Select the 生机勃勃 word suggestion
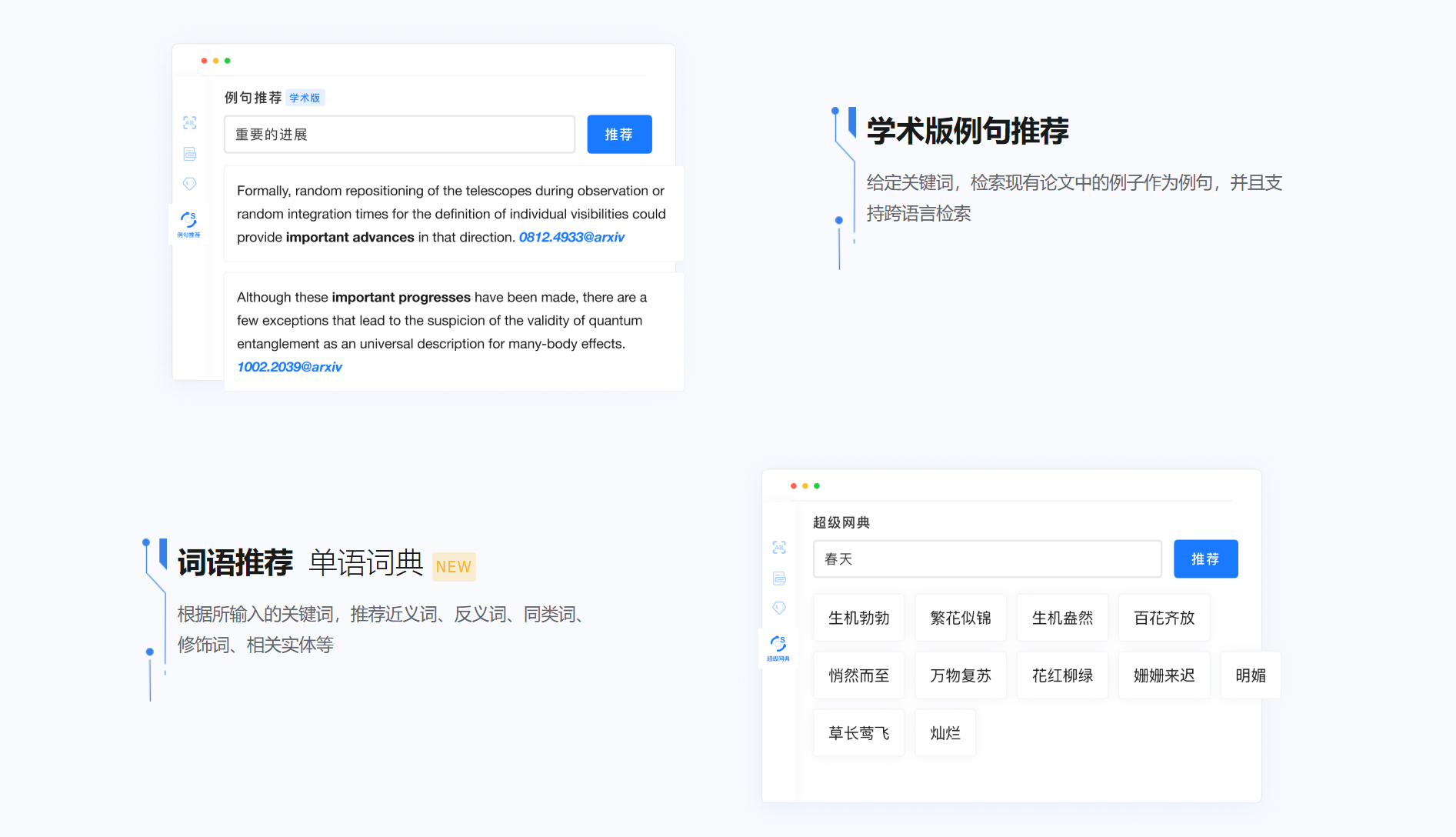This screenshot has width=1456, height=837. (858, 618)
